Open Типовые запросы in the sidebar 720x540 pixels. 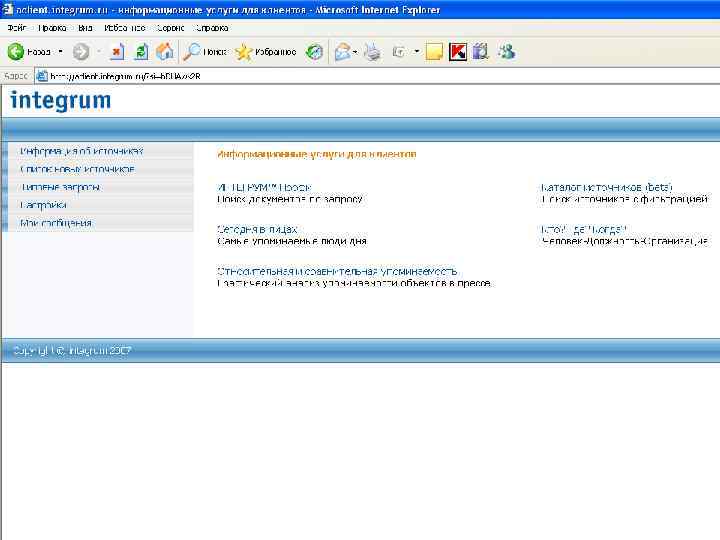pos(60,187)
